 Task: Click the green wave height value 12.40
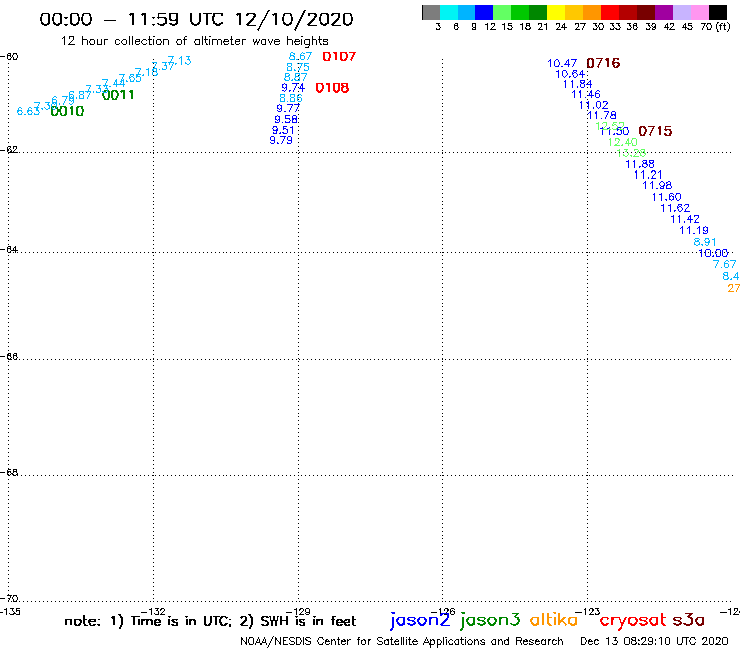pyautogui.click(x=622, y=143)
